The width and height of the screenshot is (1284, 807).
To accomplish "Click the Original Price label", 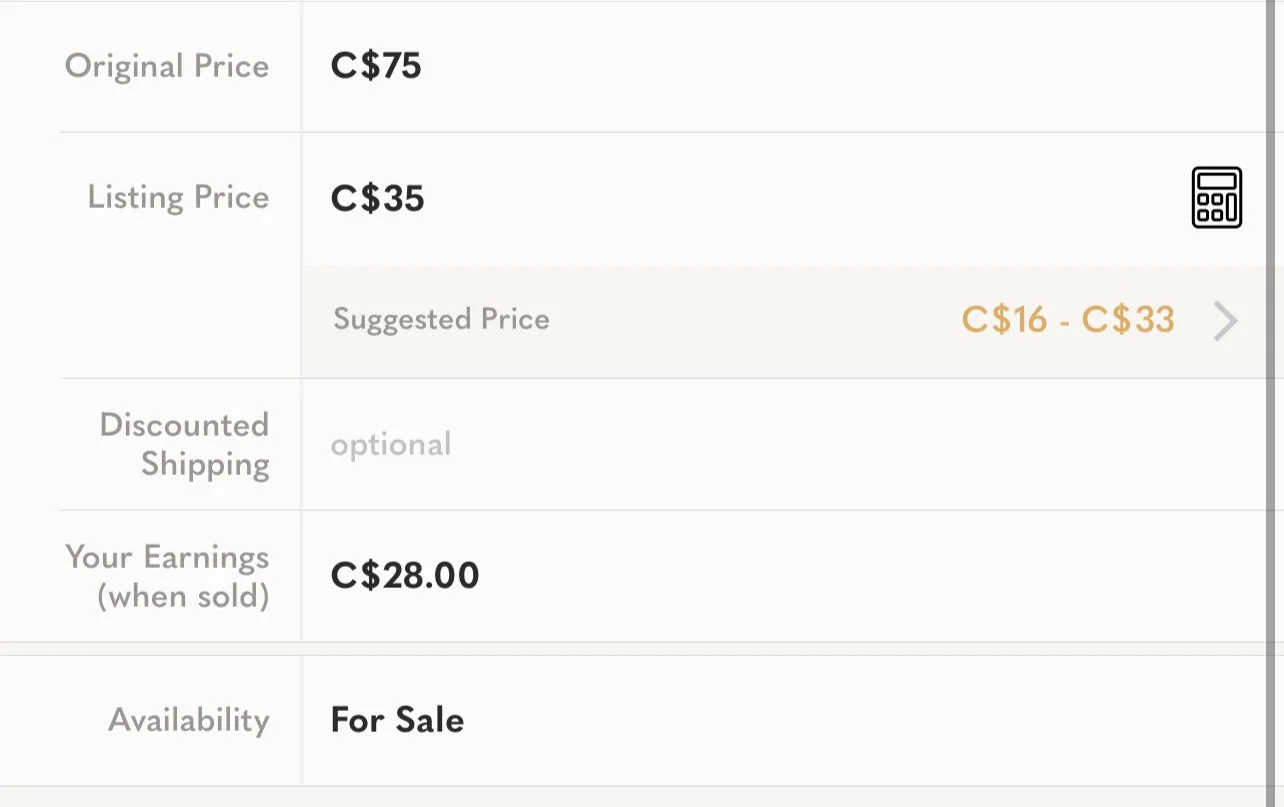I will pyautogui.click(x=167, y=67).
